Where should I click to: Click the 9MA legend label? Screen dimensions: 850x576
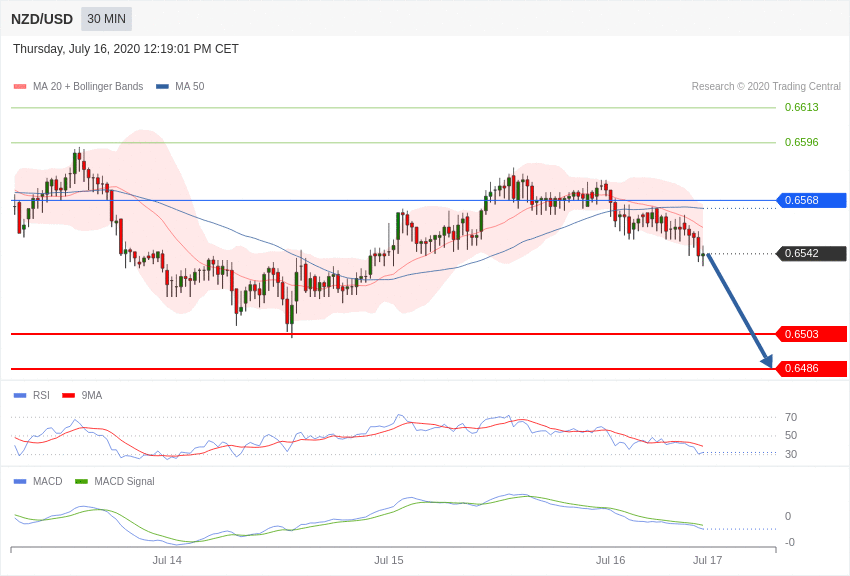[92, 396]
